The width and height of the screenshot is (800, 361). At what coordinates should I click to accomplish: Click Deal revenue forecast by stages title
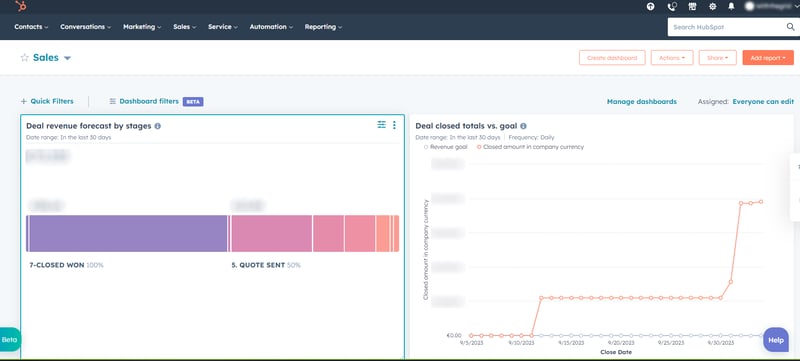[x=89, y=126]
